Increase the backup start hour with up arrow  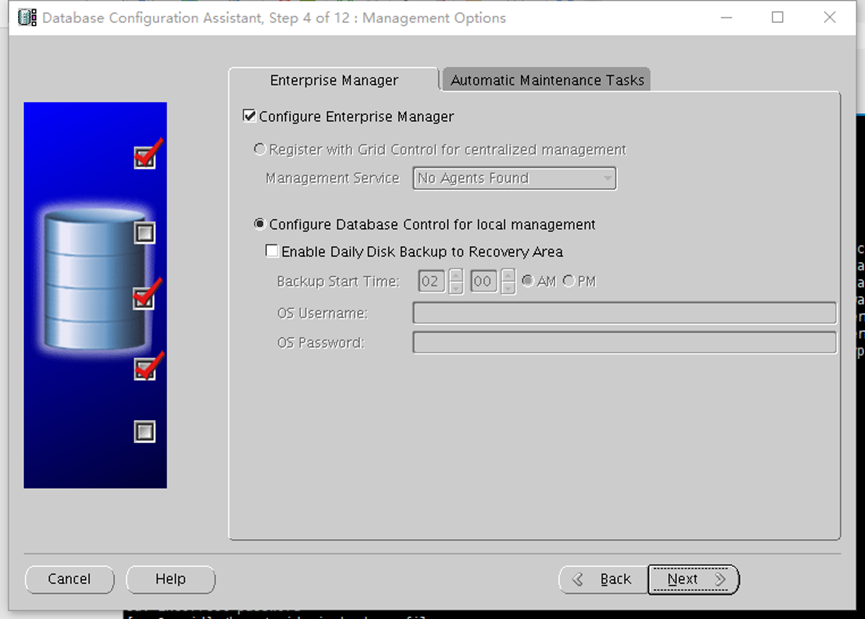tap(456, 275)
